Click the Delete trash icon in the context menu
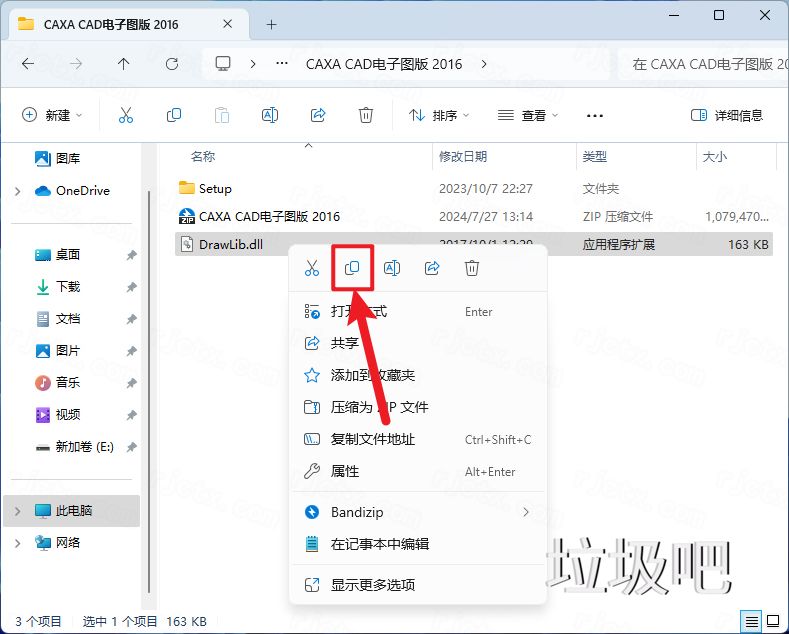Screen dimensions: 789x634 471,268
